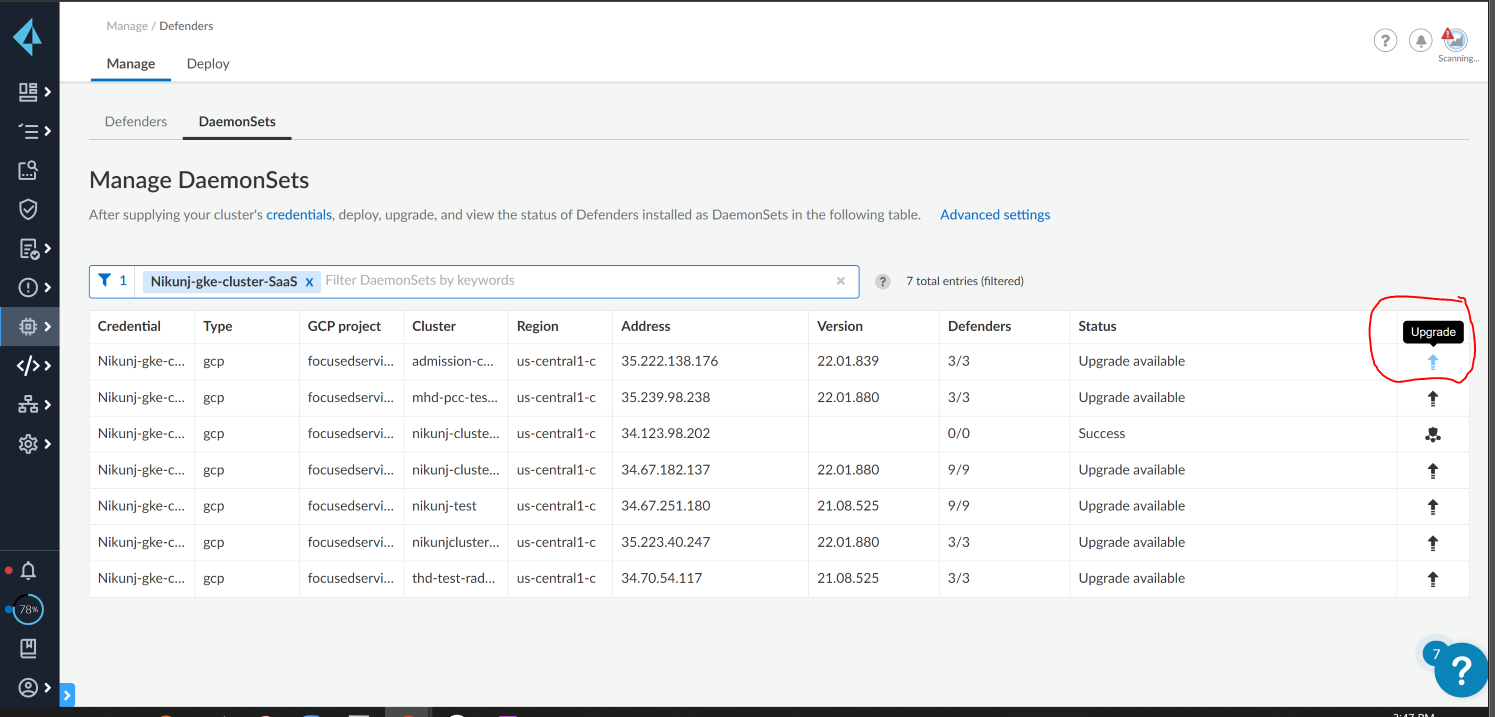Click the upgrade arrow for admission-c… cluster
Viewport: 1495px width, 717px height.
click(1432, 362)
